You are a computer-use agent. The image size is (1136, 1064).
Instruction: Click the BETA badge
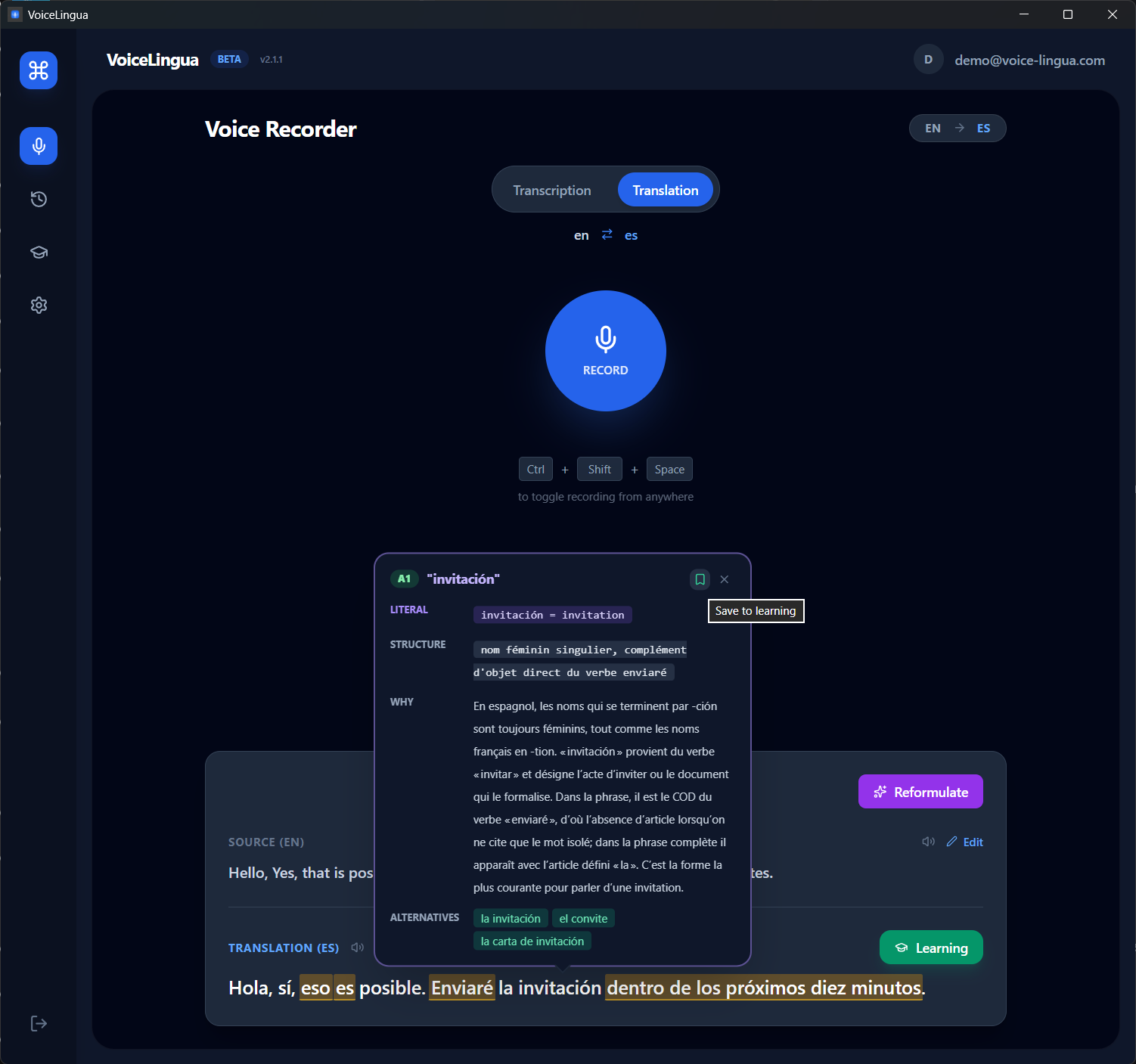[229, 59]
